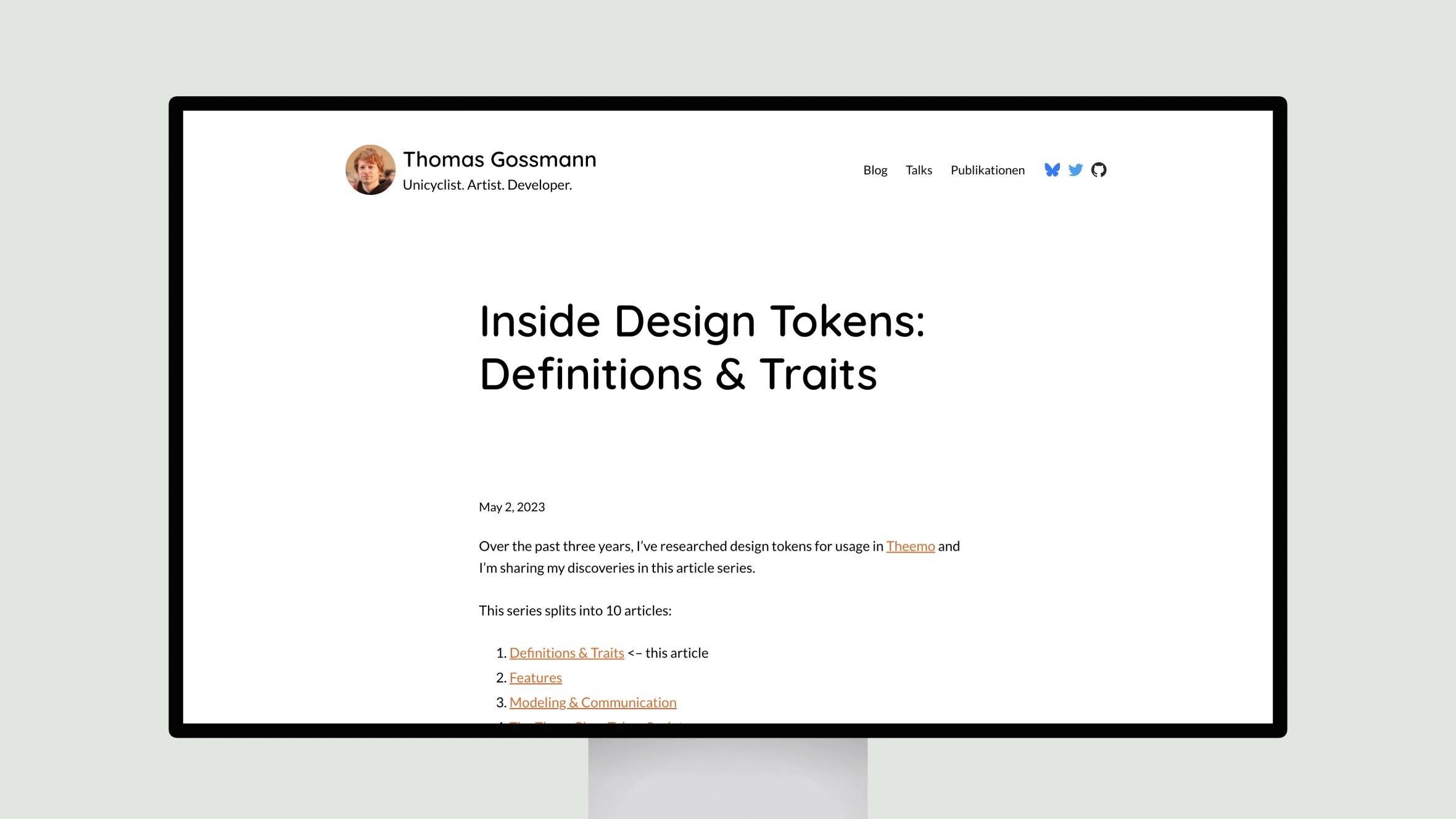Click the GitHub icon in navigation
Image resolution: width=1456 pixels, height=819 pixels.
(1099, 170)
